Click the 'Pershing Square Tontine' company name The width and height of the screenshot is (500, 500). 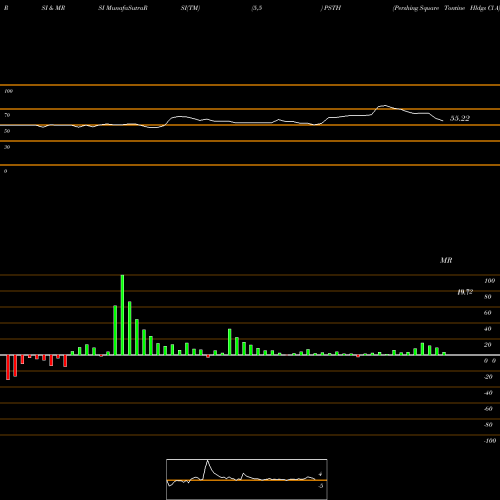point(429,8)
